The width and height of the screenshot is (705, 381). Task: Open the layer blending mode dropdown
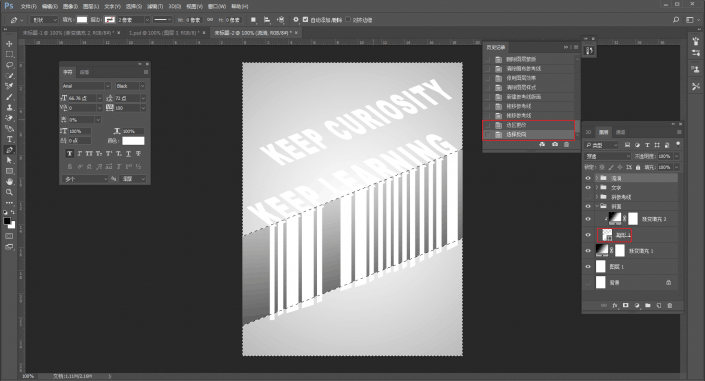point(607,156)
